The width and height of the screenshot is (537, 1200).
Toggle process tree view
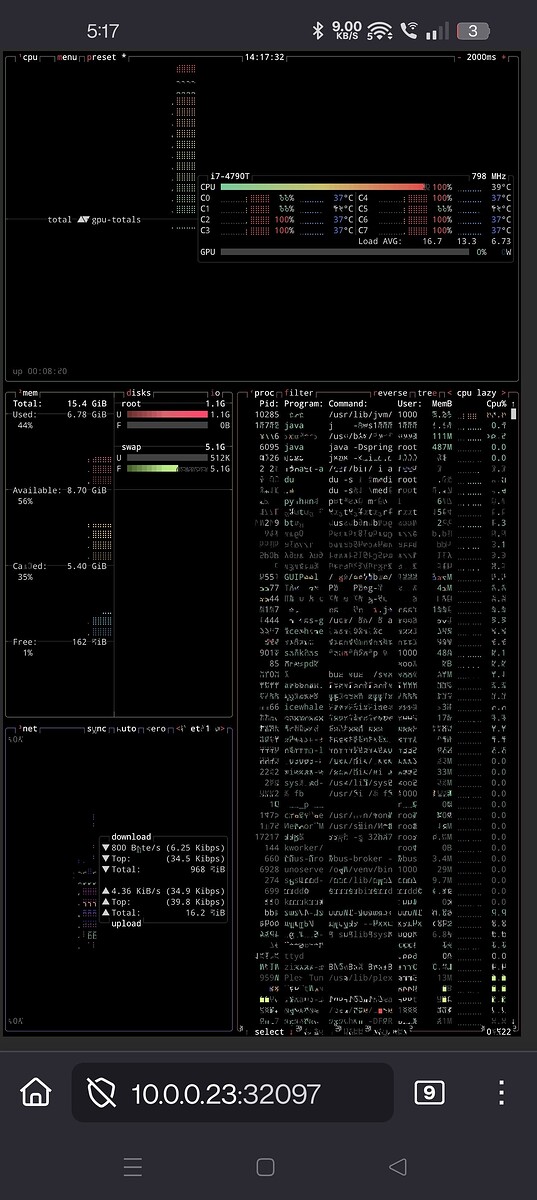pyautogui.click(x=427, y=393)
